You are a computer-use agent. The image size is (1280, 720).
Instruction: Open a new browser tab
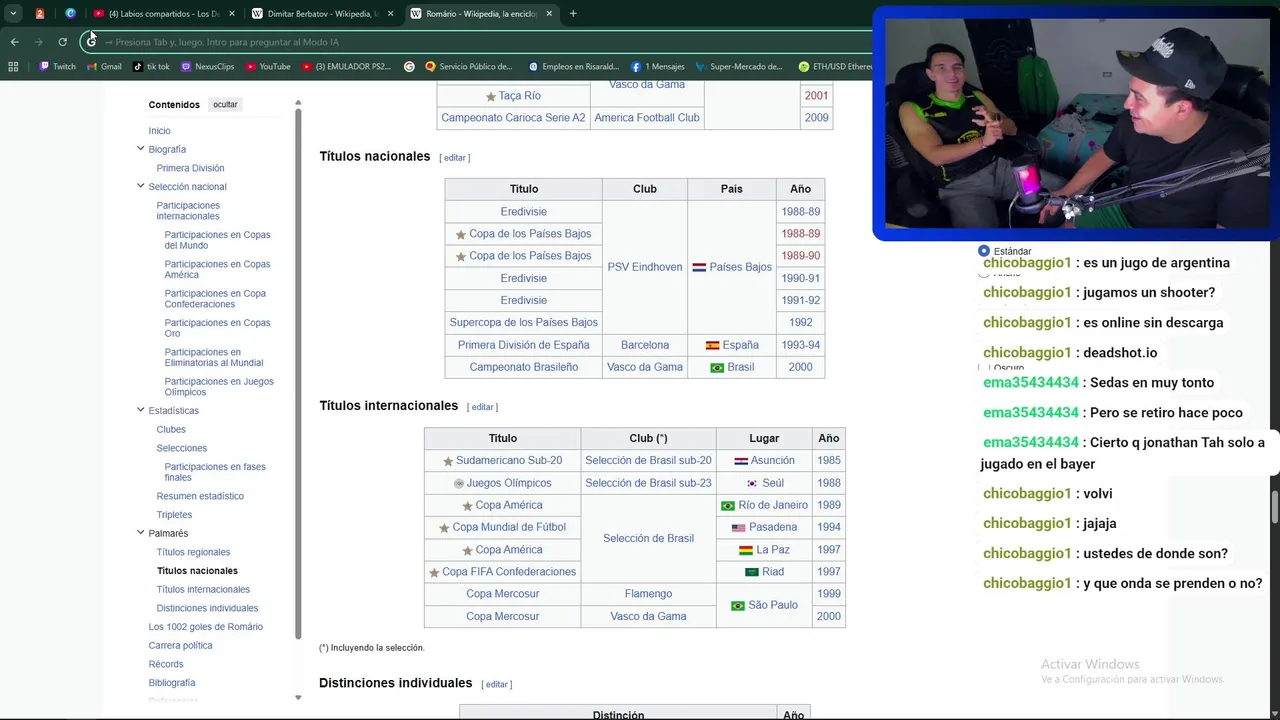573,14
